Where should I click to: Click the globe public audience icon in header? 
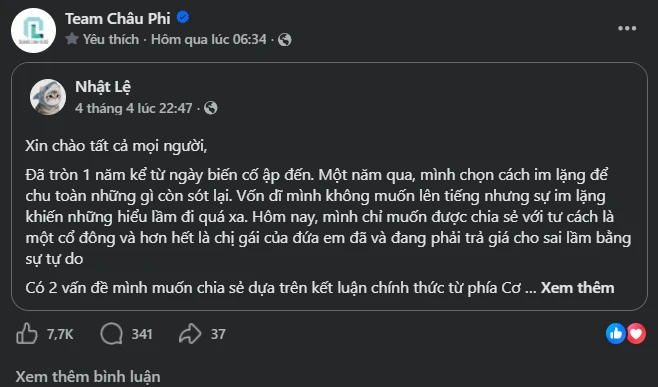click(x=285, y=40)
